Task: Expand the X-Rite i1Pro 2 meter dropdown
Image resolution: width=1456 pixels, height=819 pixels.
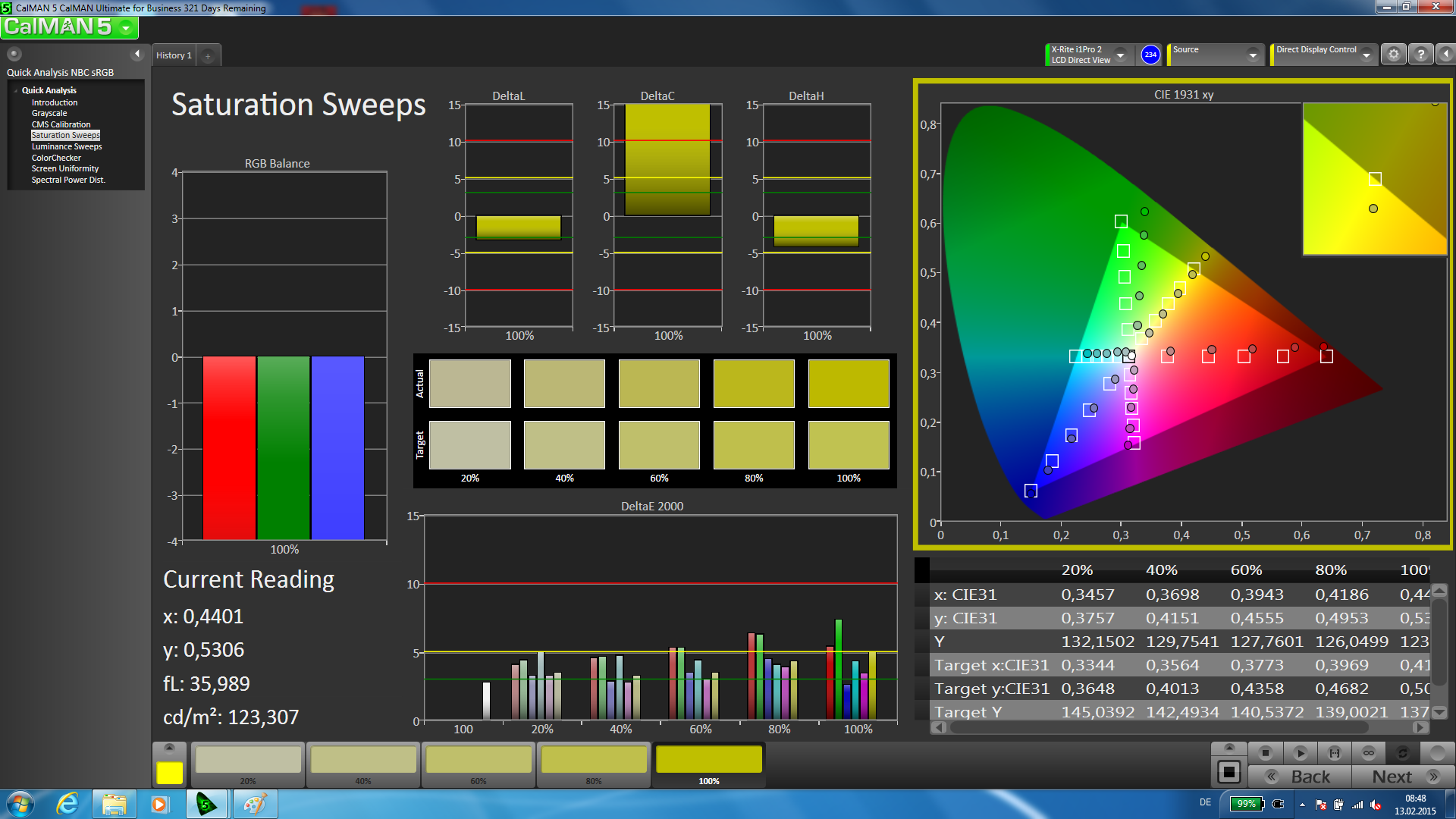Action: click(1120, 55)
